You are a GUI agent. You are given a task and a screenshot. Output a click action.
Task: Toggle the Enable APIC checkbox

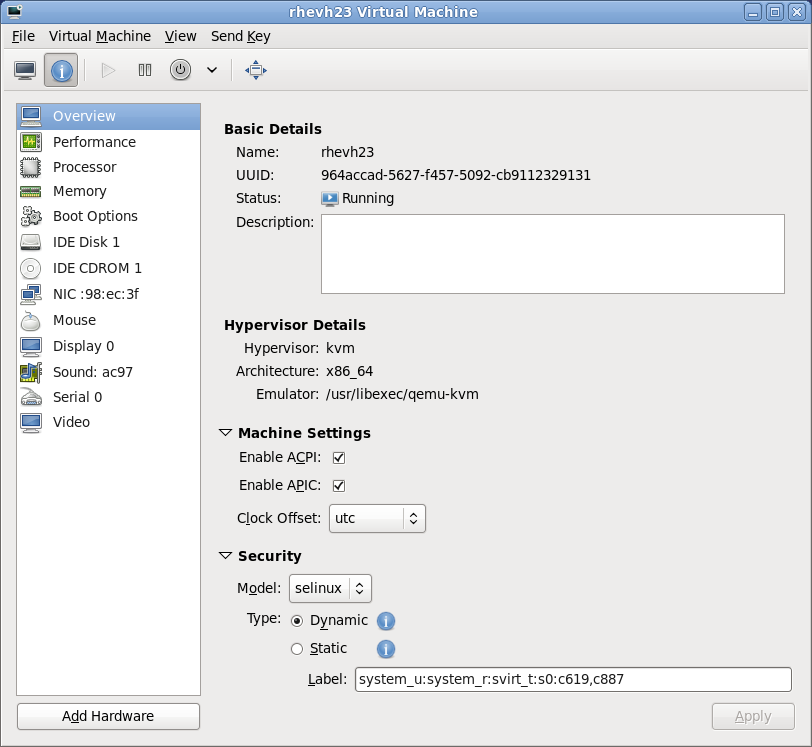pos(338,485)
